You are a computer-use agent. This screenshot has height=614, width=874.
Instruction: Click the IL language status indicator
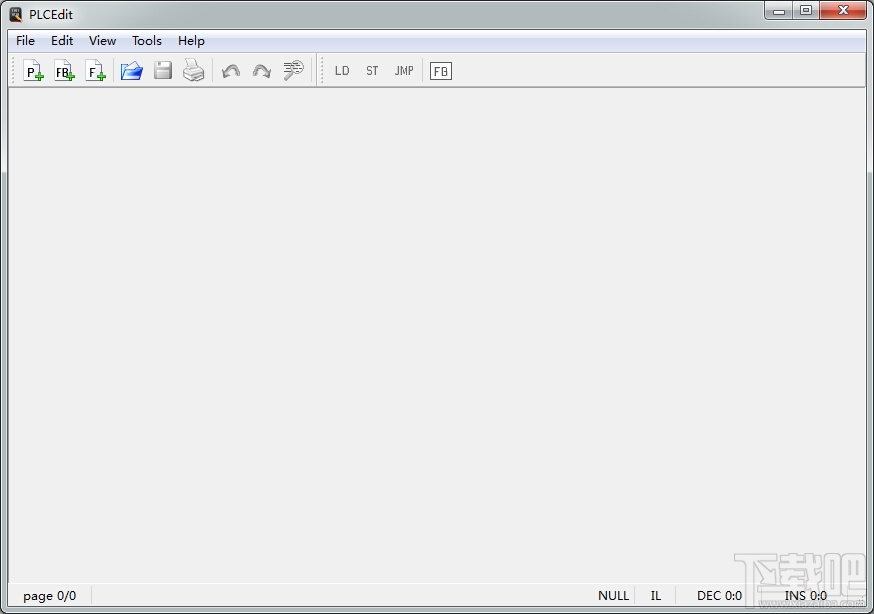click(656, 596)
